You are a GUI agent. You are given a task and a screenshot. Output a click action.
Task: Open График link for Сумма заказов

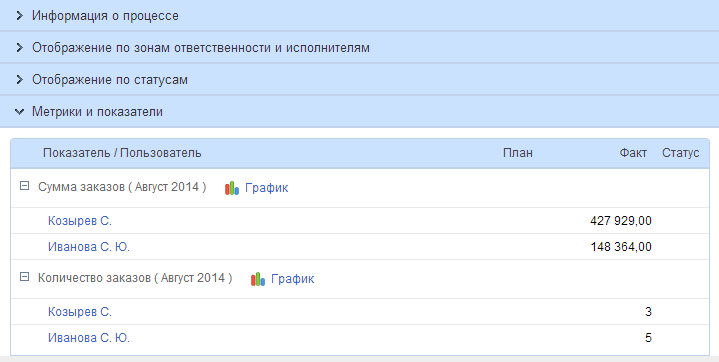tap(266, 188)
